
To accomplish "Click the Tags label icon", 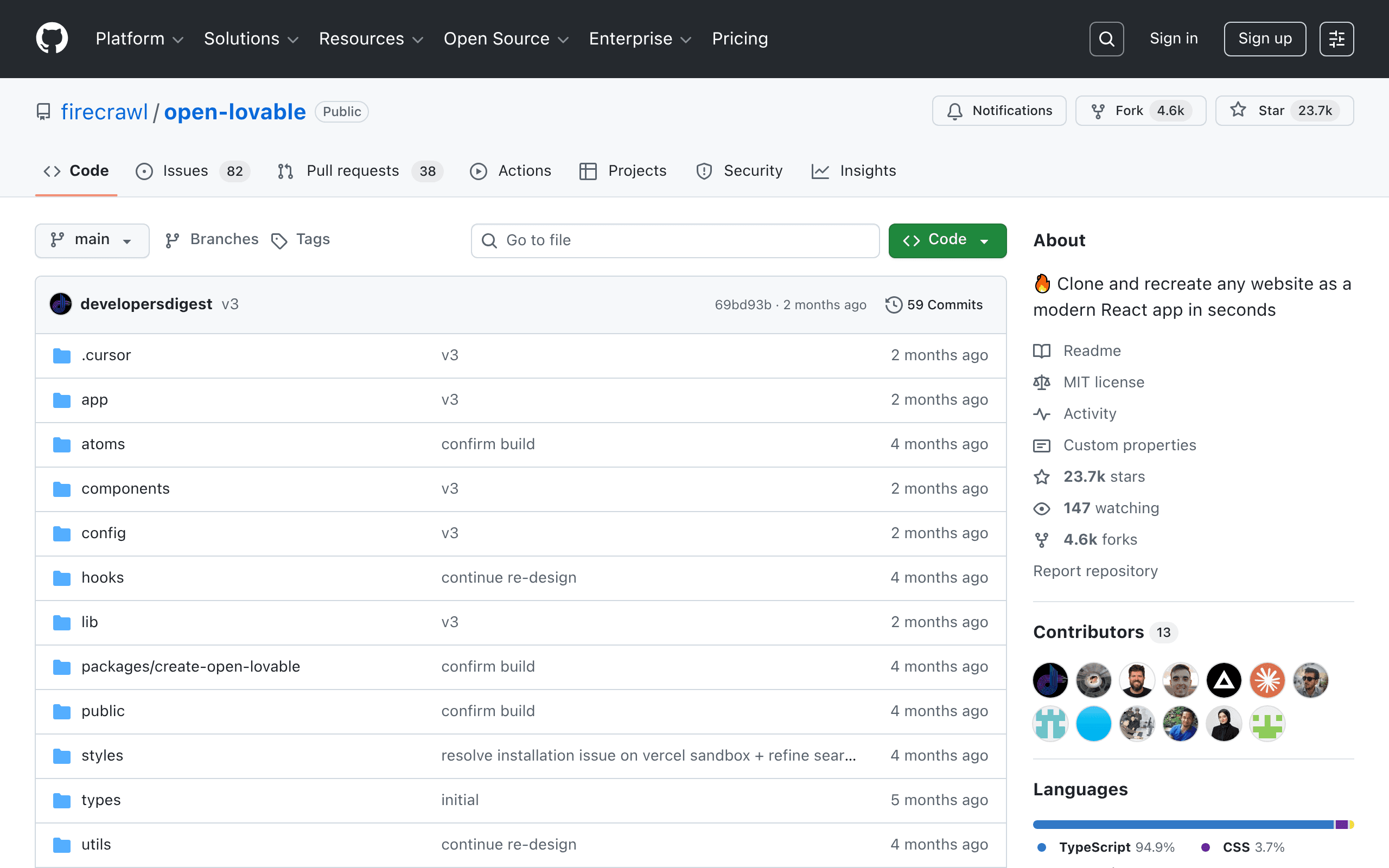I will 279,240.
